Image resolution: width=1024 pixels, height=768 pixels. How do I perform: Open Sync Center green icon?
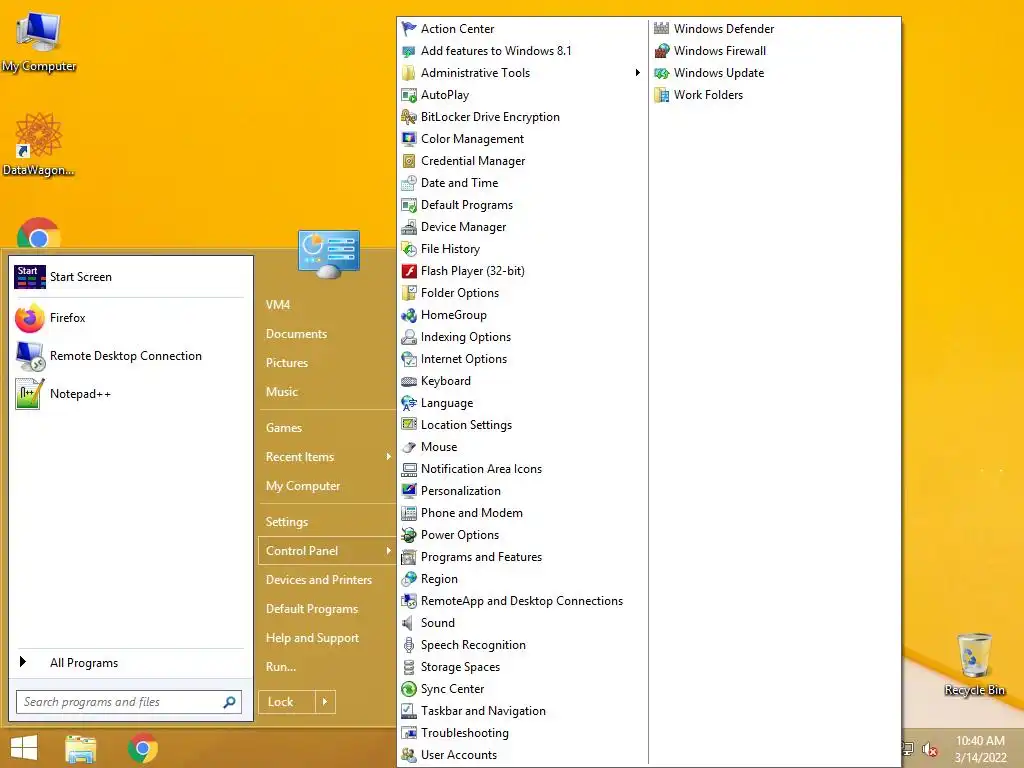pos(409,689)
